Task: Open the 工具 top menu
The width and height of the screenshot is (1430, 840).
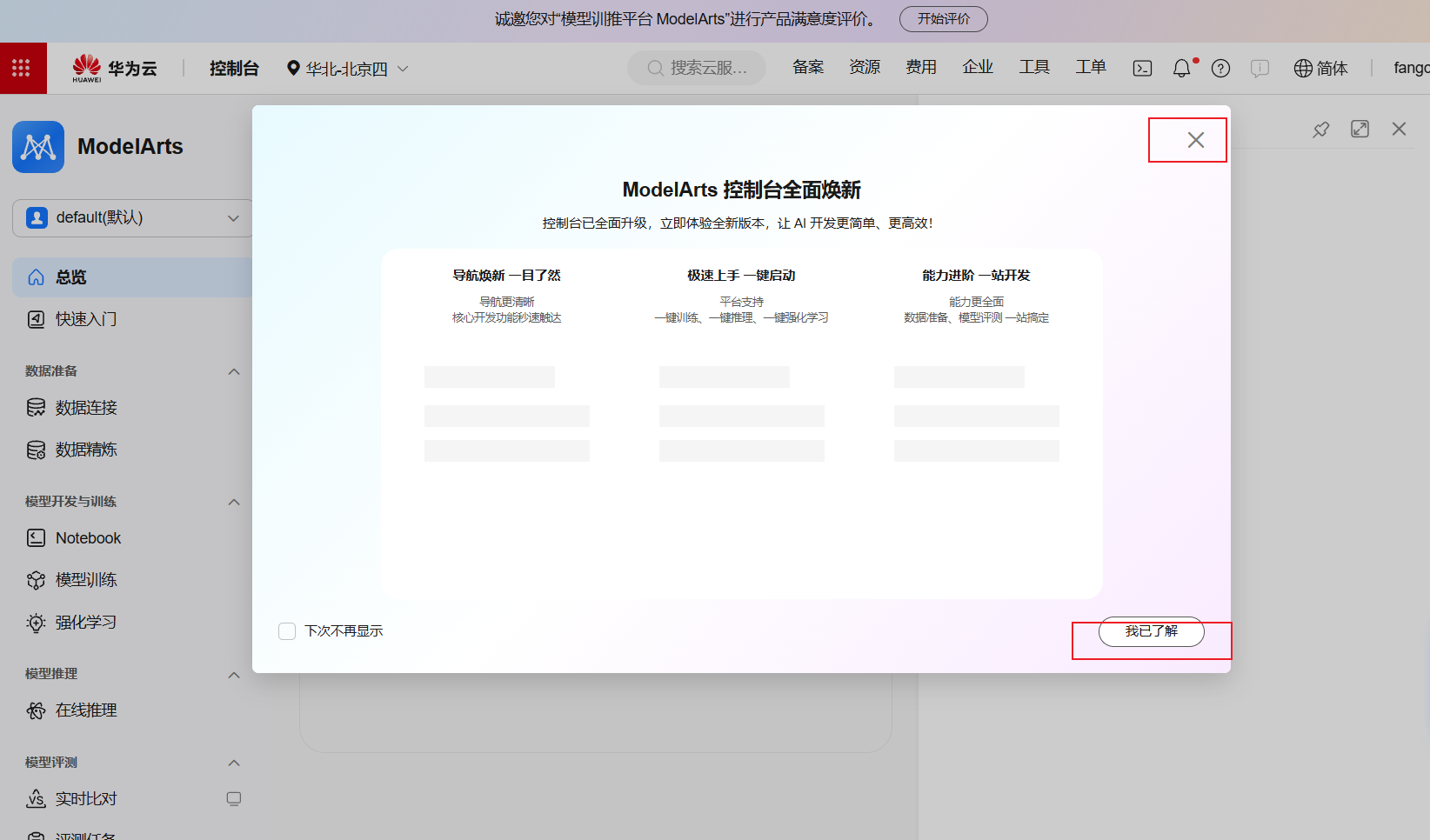Action: coord(1034,67)
